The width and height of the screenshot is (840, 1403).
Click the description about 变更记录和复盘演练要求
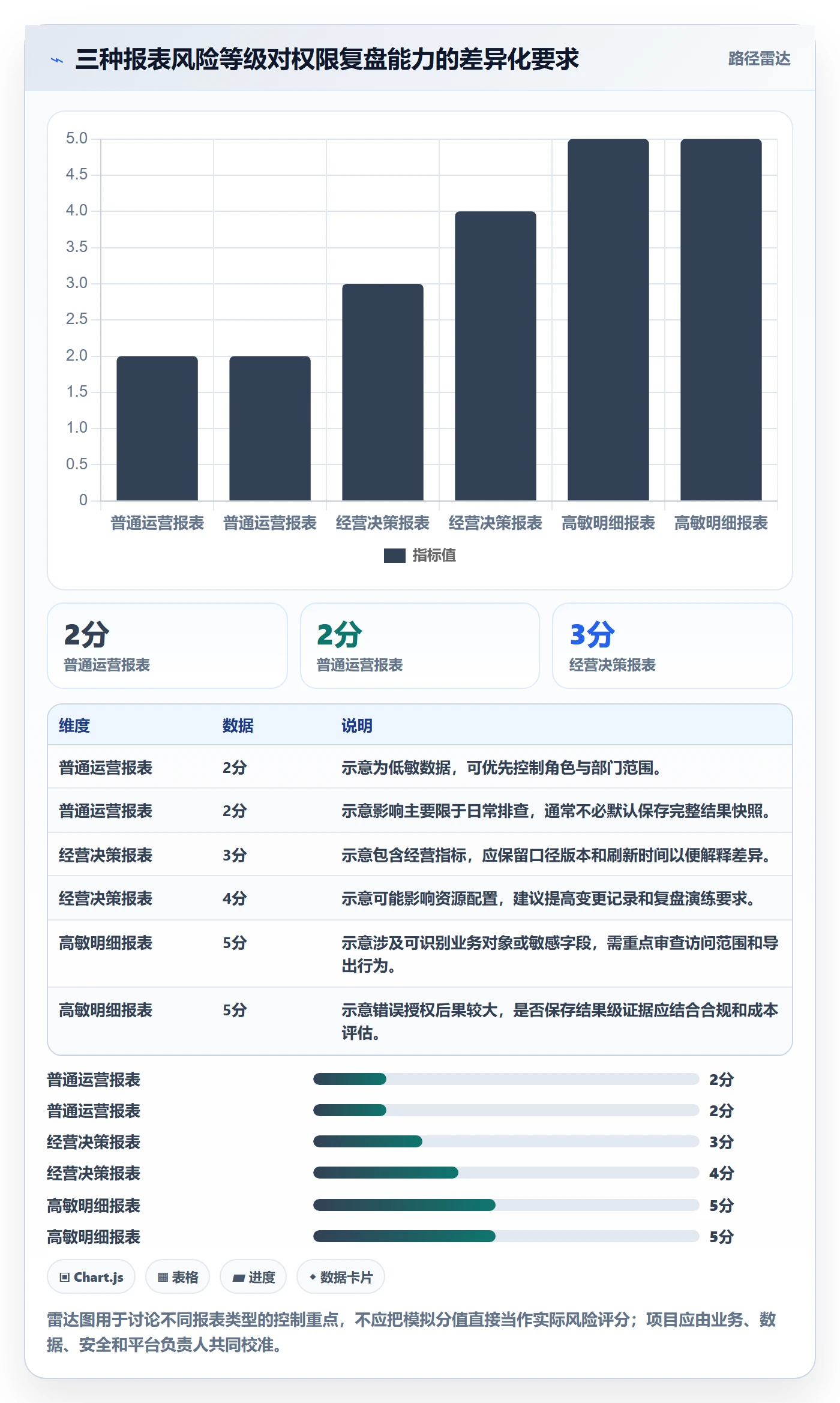click(x=548, y=899)
